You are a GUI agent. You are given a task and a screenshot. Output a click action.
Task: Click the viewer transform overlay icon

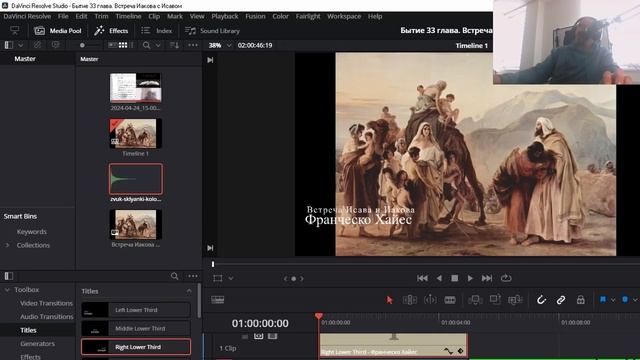(218, 278)
